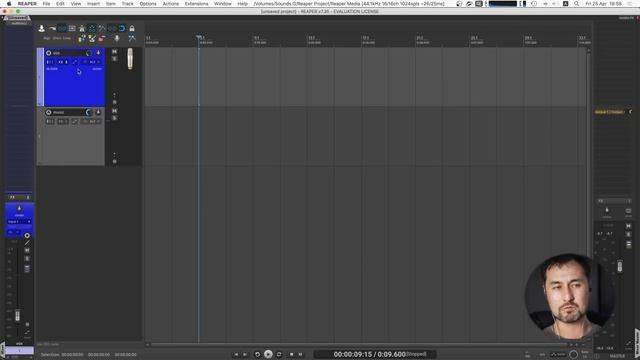Click the colorful palette icon in toolbar
Viewport: 640px width, 360px height.
(x=82, y=38)
